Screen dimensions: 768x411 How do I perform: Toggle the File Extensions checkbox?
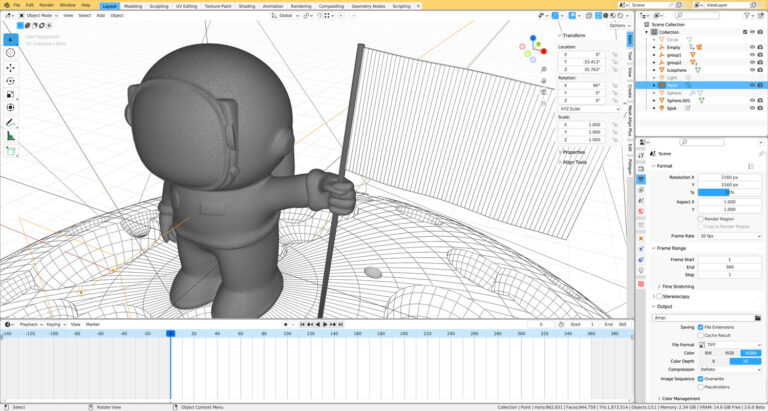click(701, 326)
